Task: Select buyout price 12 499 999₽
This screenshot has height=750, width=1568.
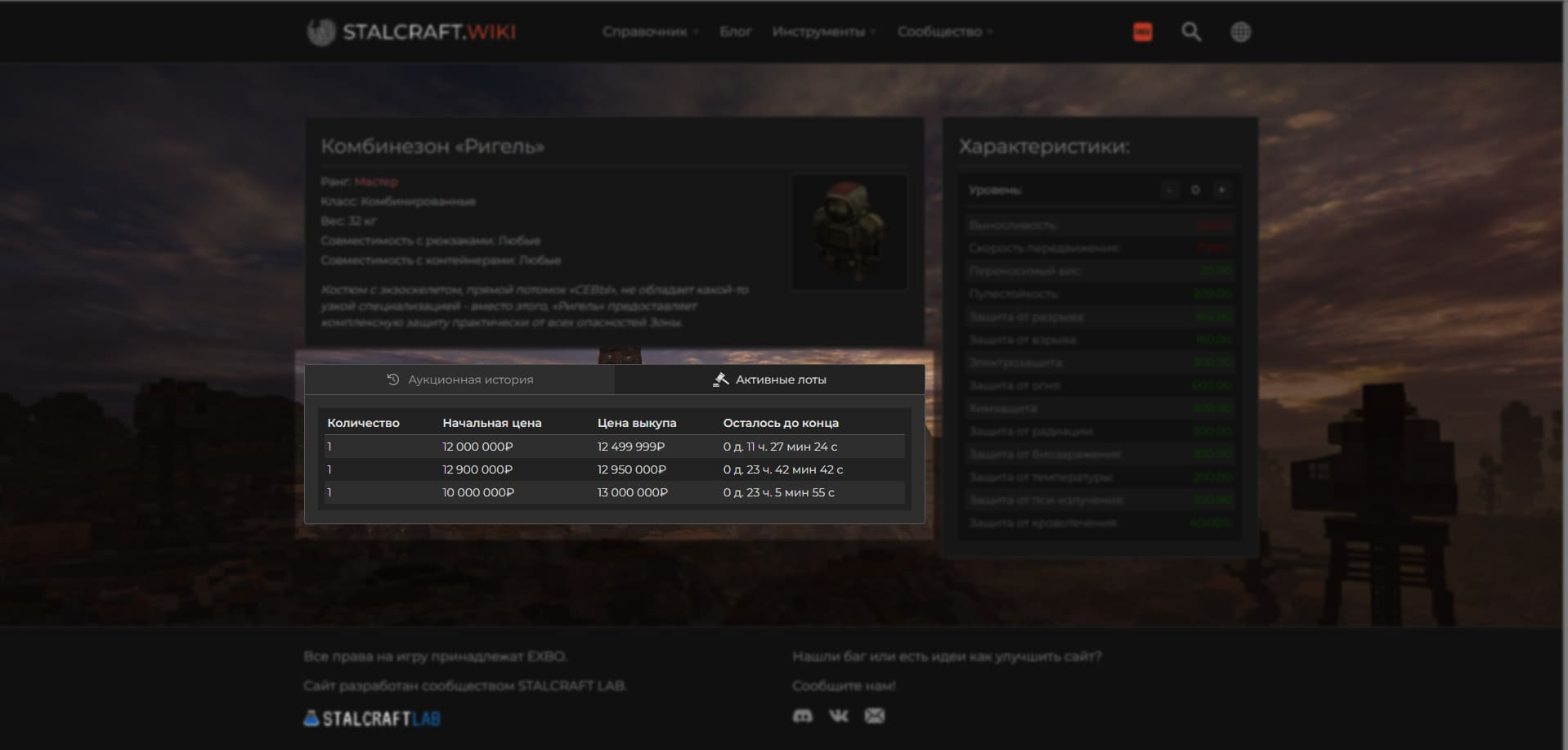Action: 631,447
